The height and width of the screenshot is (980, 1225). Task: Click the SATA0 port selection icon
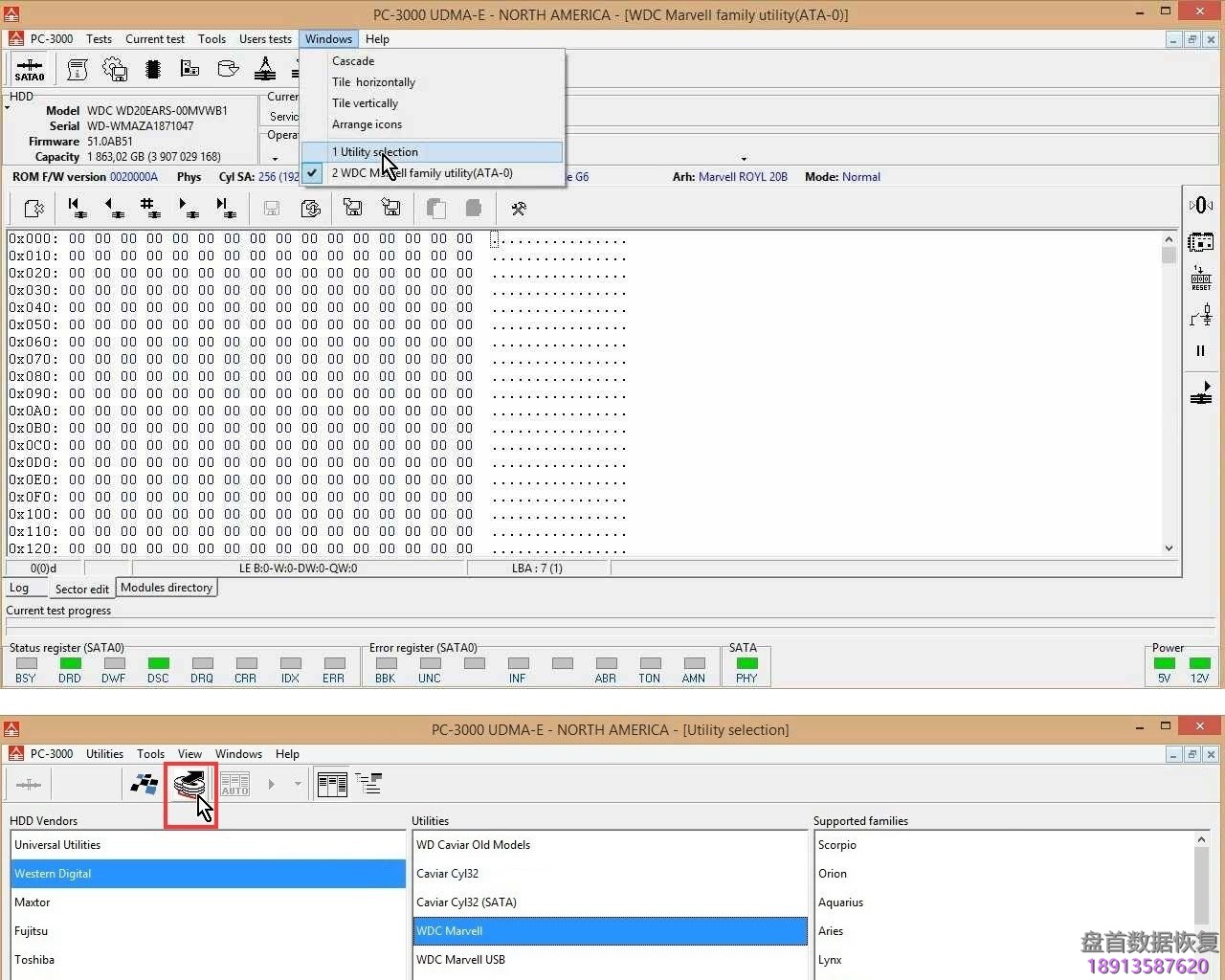[x=29, y=70]
